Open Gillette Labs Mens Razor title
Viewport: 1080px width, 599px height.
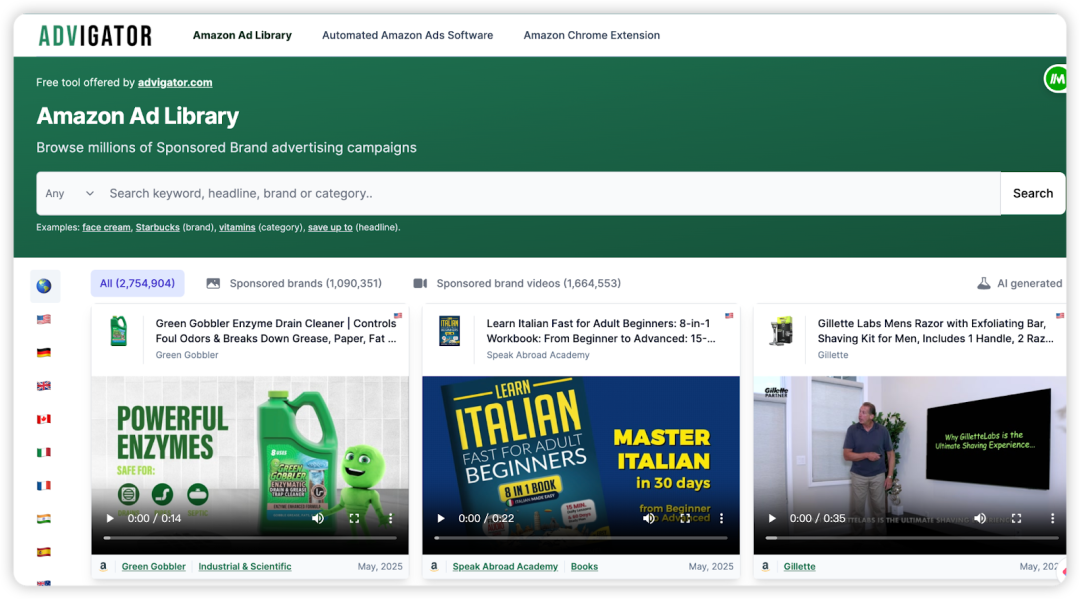935,330
